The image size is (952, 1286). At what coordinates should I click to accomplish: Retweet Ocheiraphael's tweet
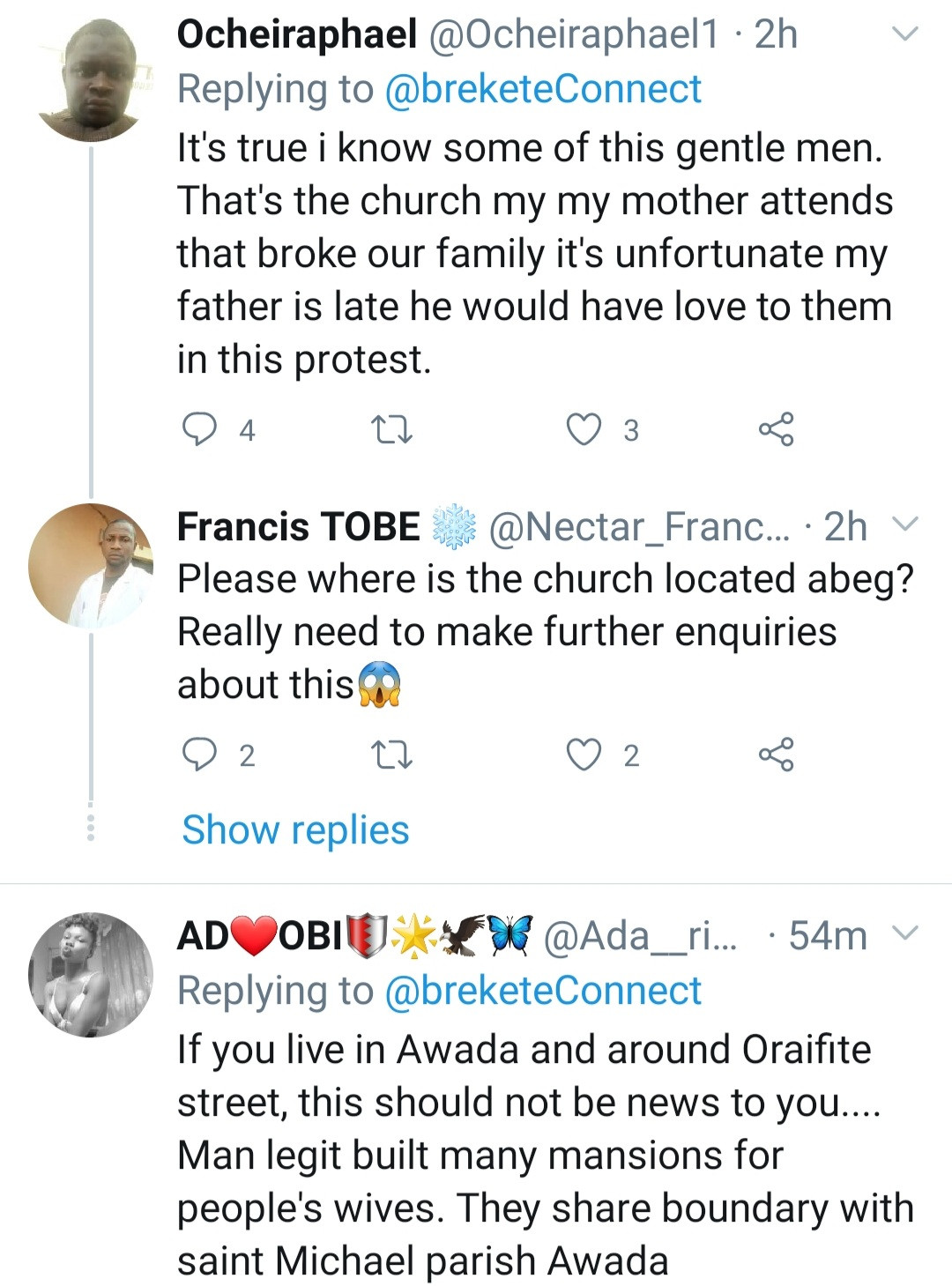(391, 430)
